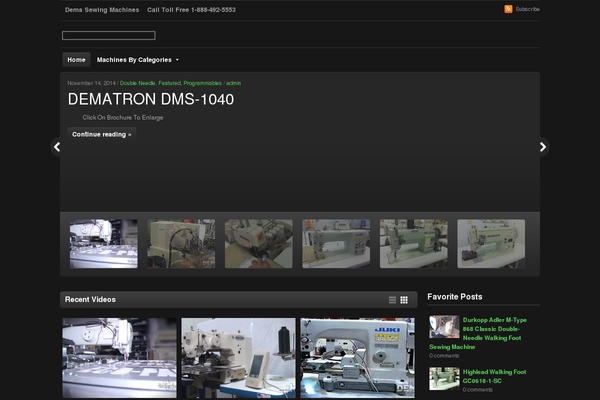This screenshot has width=600, height=400.
Task: Open the Programmables category link
Action: [202, 83]
